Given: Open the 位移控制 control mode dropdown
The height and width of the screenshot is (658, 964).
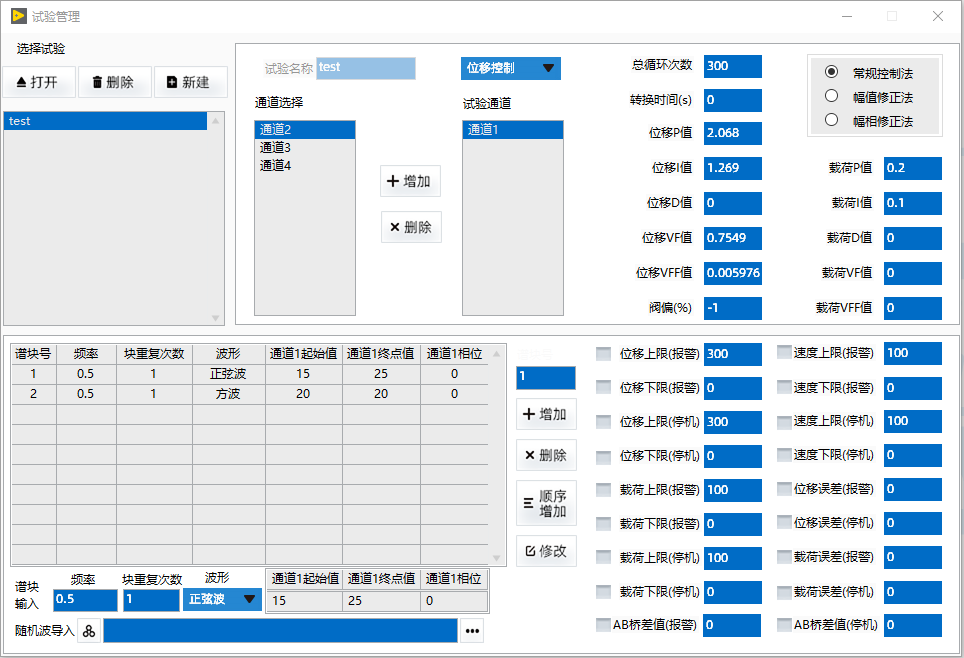Looking at the screenshot, I should [510, 68].
